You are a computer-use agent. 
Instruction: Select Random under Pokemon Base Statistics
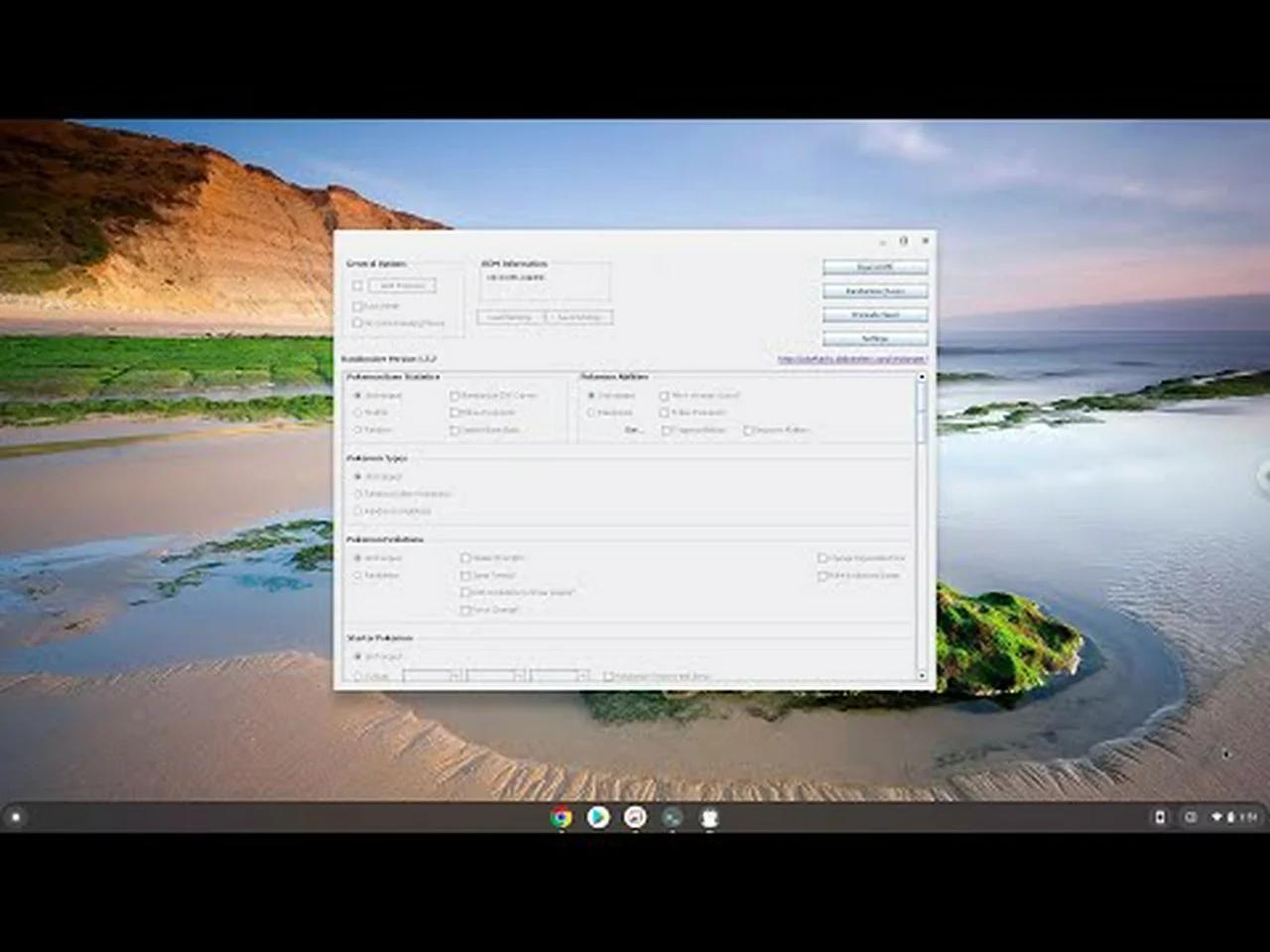[358, 430]
